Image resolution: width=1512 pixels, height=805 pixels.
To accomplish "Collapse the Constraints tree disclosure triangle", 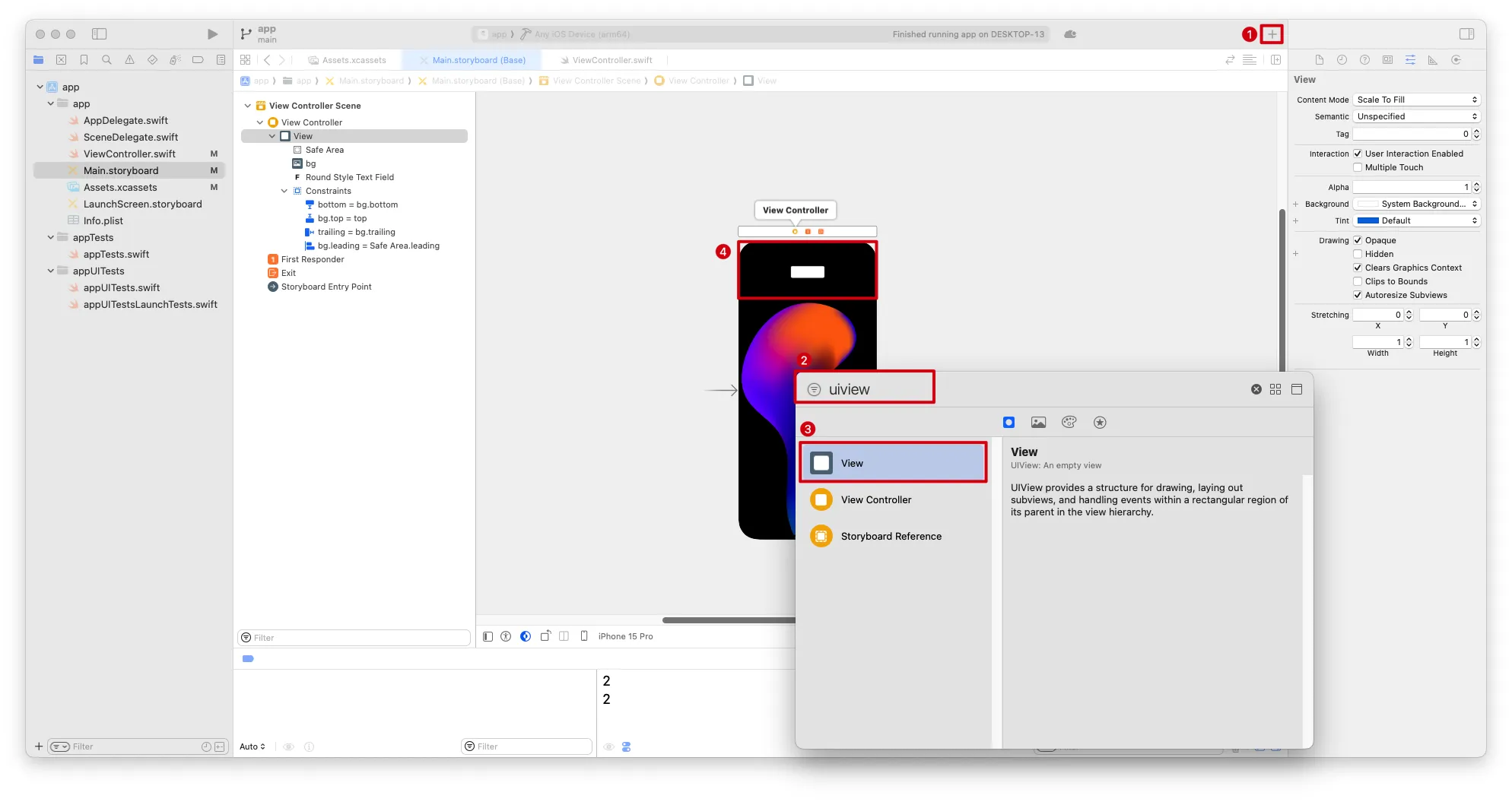I will [x=284, y=191].
